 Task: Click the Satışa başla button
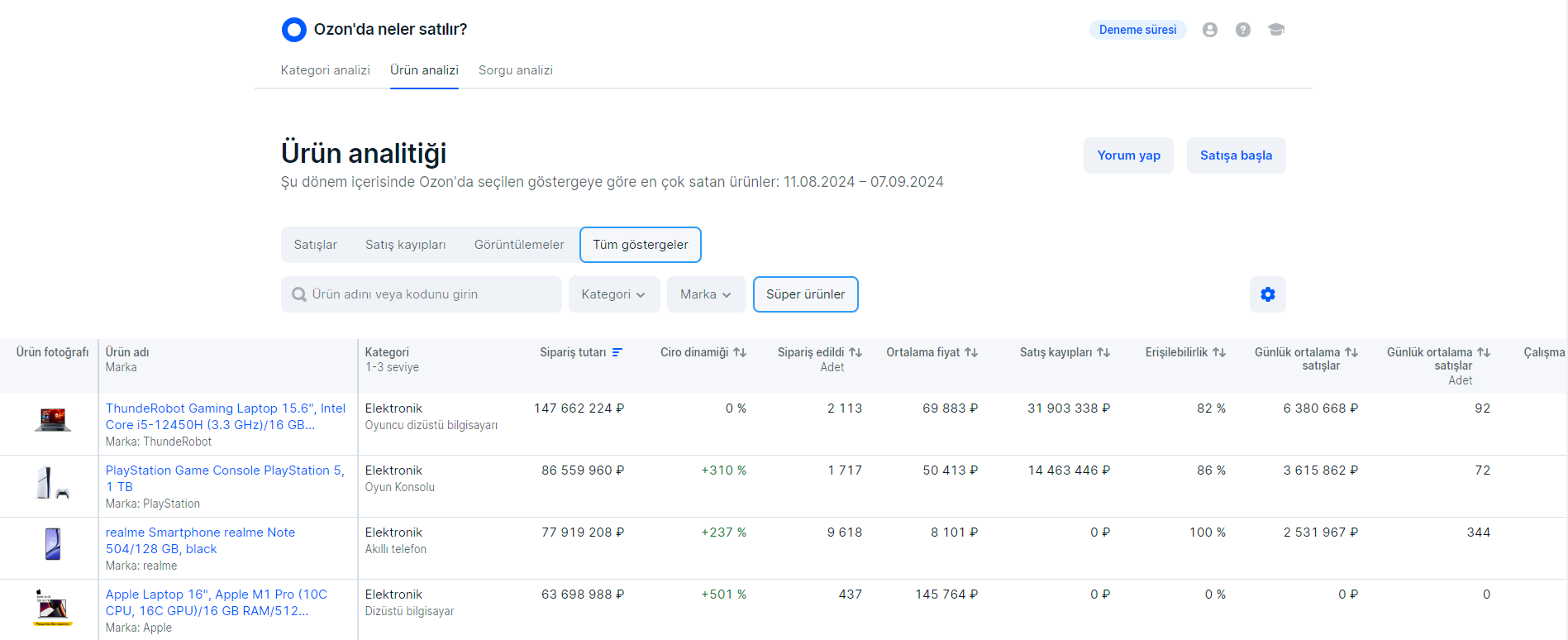[x=1236, y=155]
